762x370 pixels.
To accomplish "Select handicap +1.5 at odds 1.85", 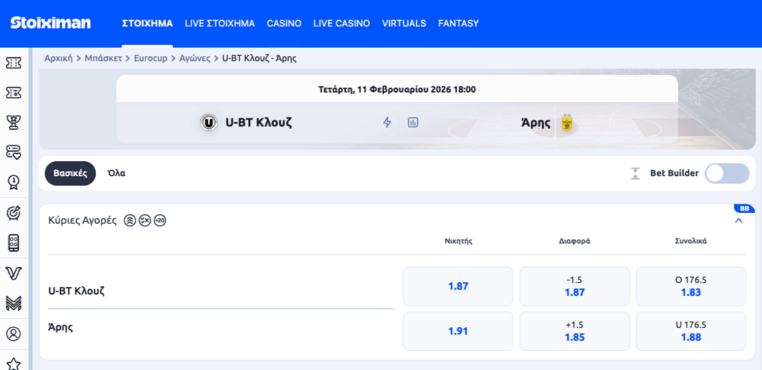I will click(574, 331).
